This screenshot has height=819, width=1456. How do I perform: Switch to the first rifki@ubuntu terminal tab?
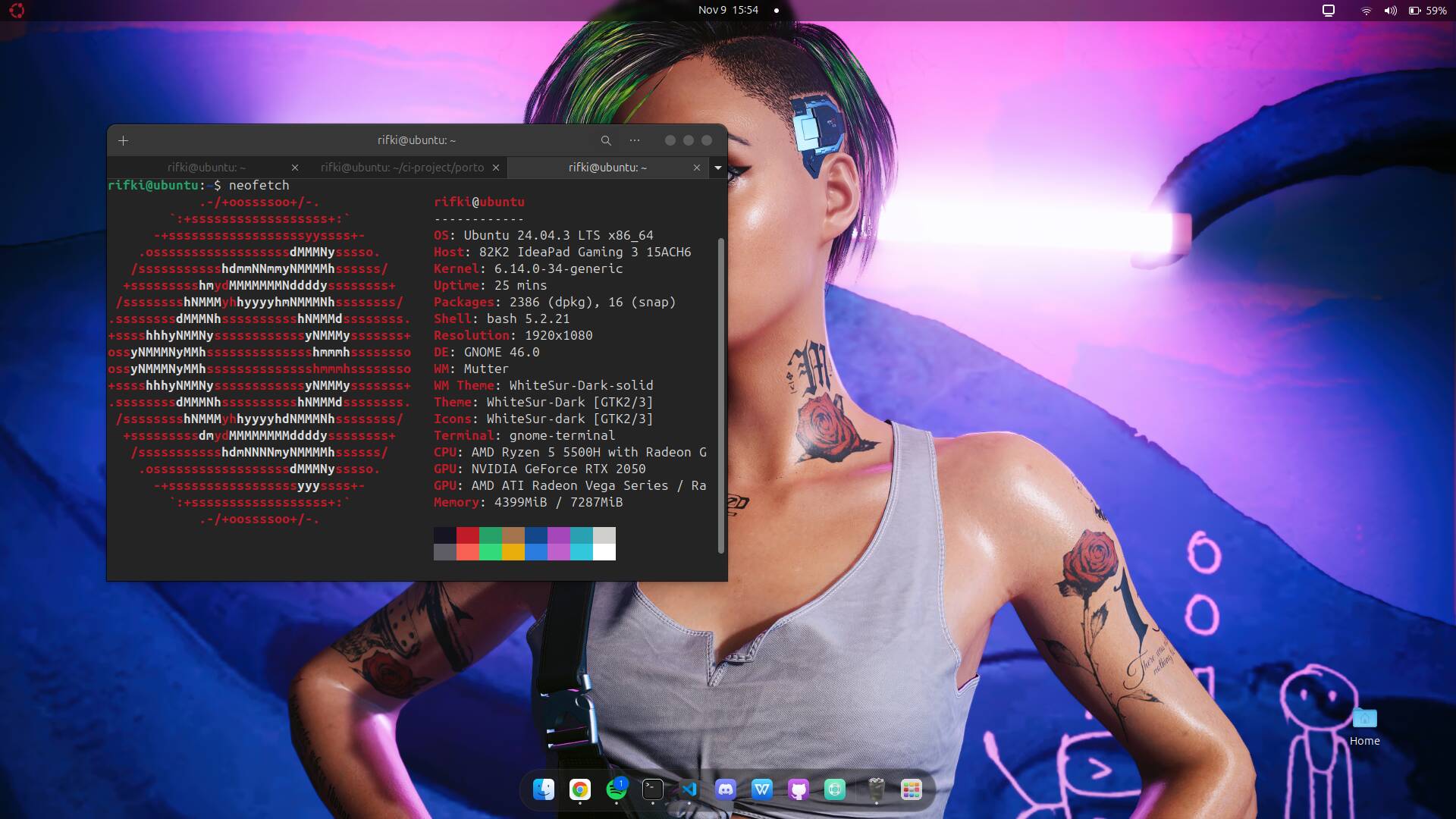(x=206, y=168)
